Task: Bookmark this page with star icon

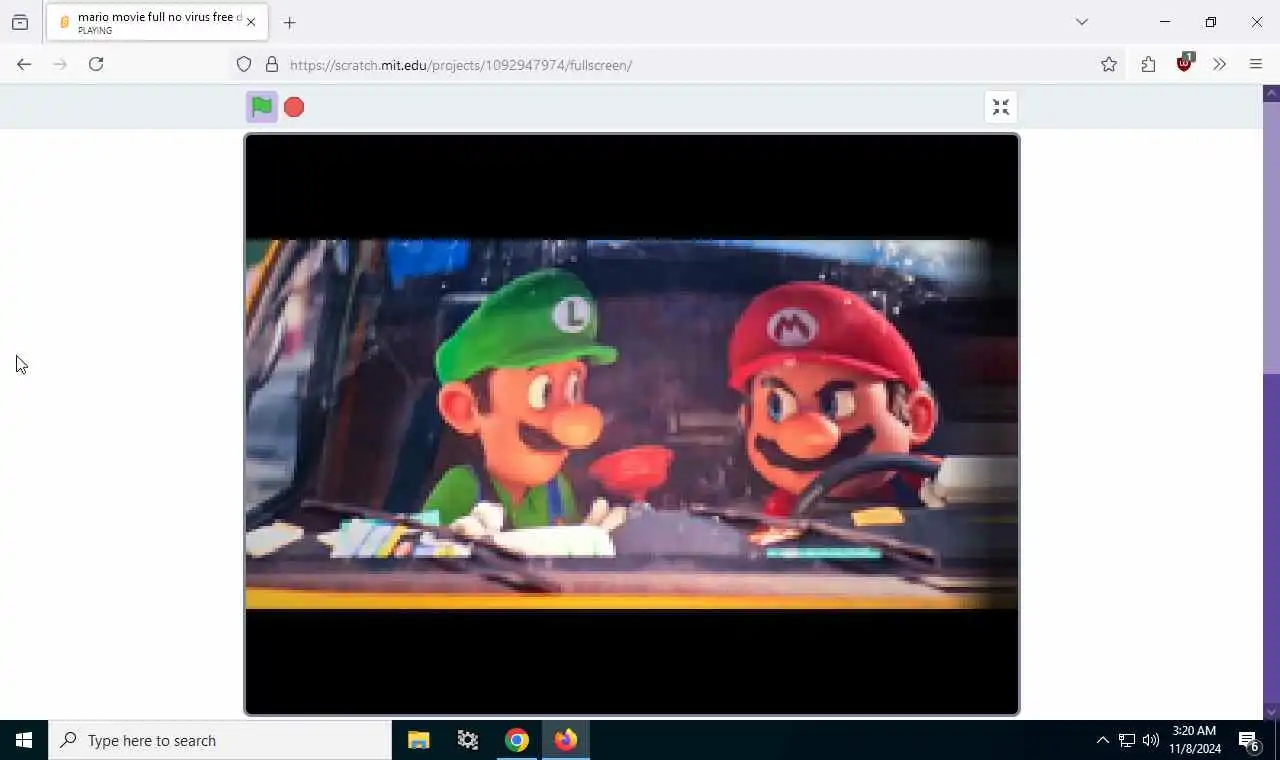Action: [1109, 64]
